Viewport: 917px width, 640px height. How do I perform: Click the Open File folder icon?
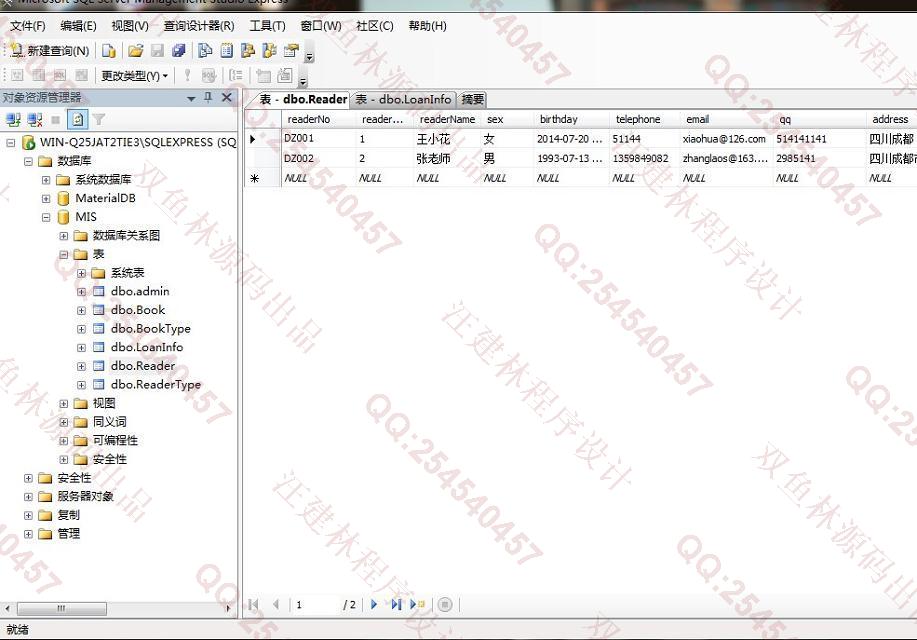point(136,51)
